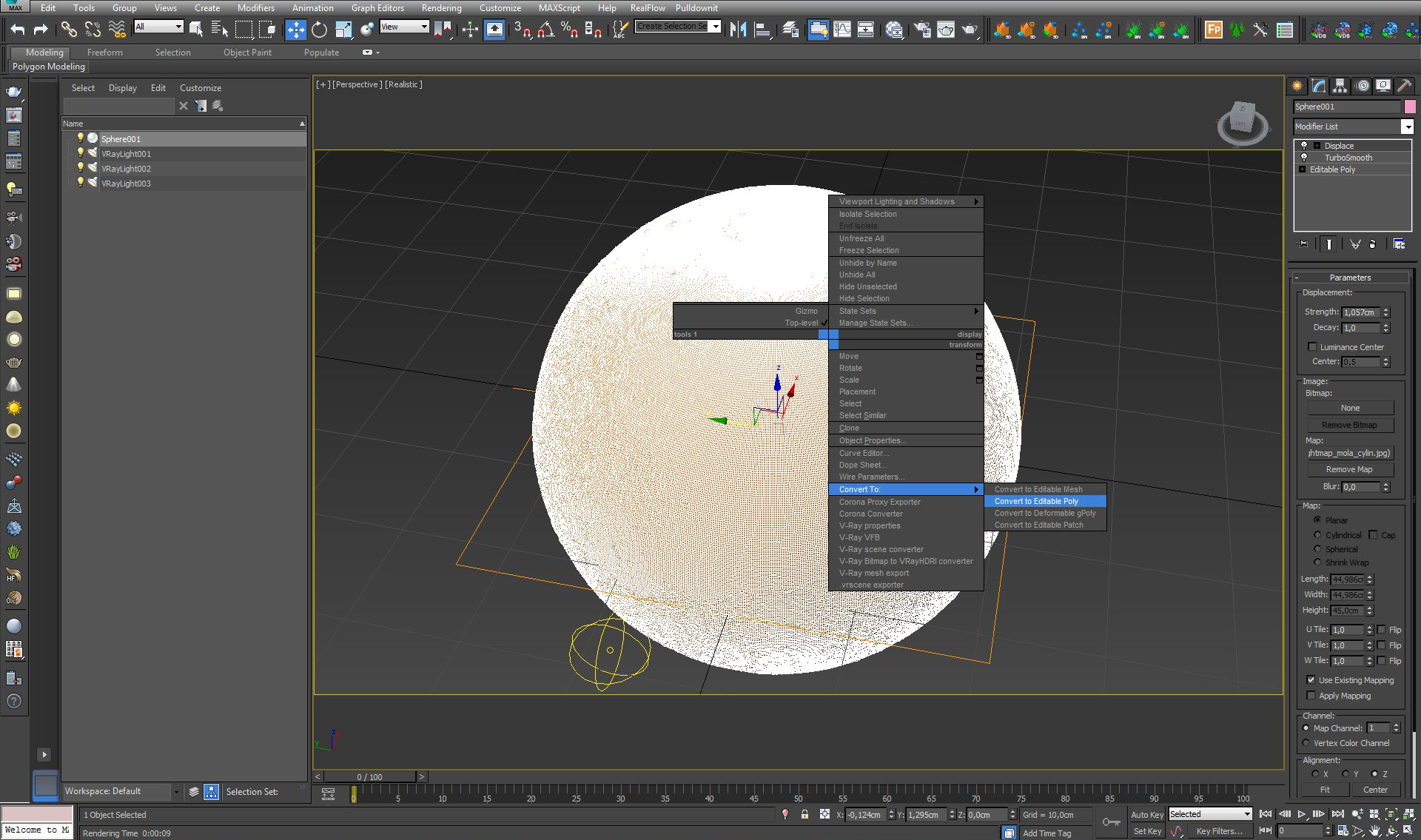
Task: Click the Undo arrow icon
Action: click(x=18, y=30)
